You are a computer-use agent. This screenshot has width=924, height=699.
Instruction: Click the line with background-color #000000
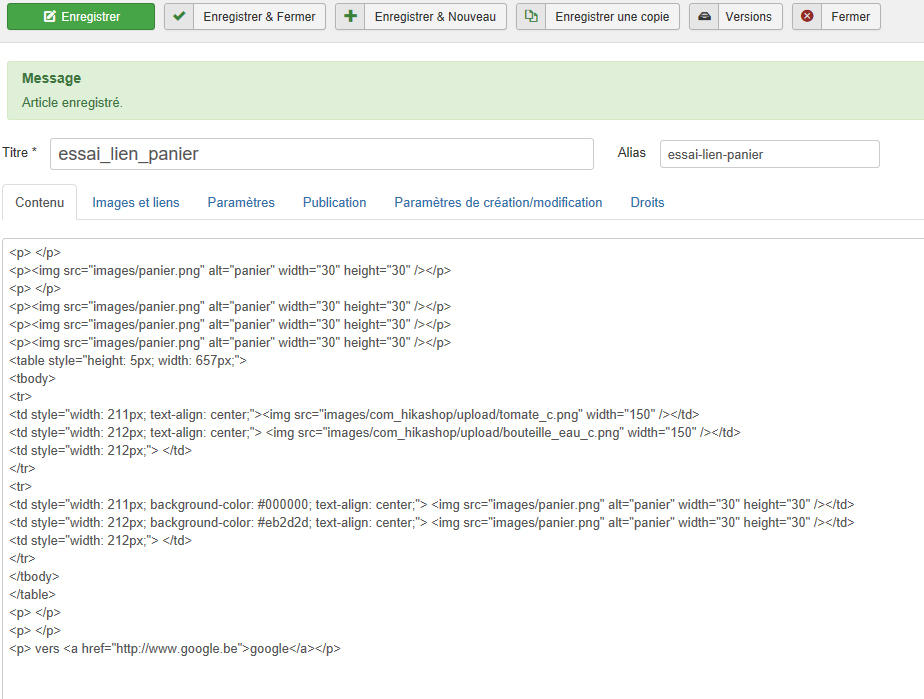coord(431,505)
